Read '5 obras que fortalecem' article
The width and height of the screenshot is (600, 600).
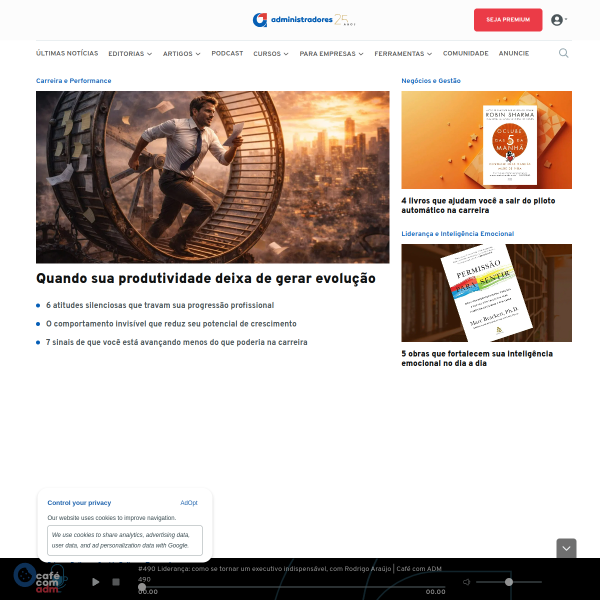[477, 359]
